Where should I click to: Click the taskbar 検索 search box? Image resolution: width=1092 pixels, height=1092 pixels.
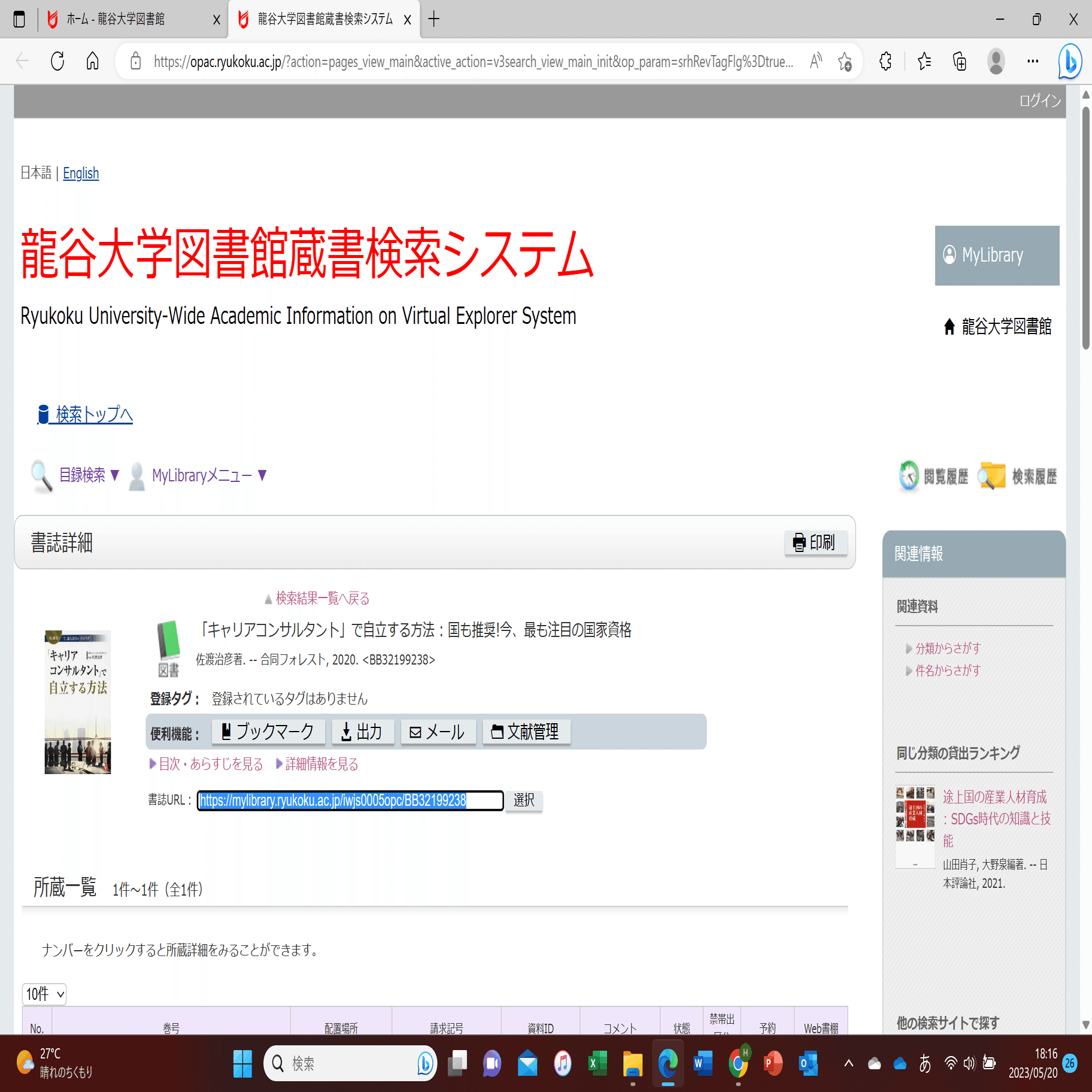(350, 1063)
